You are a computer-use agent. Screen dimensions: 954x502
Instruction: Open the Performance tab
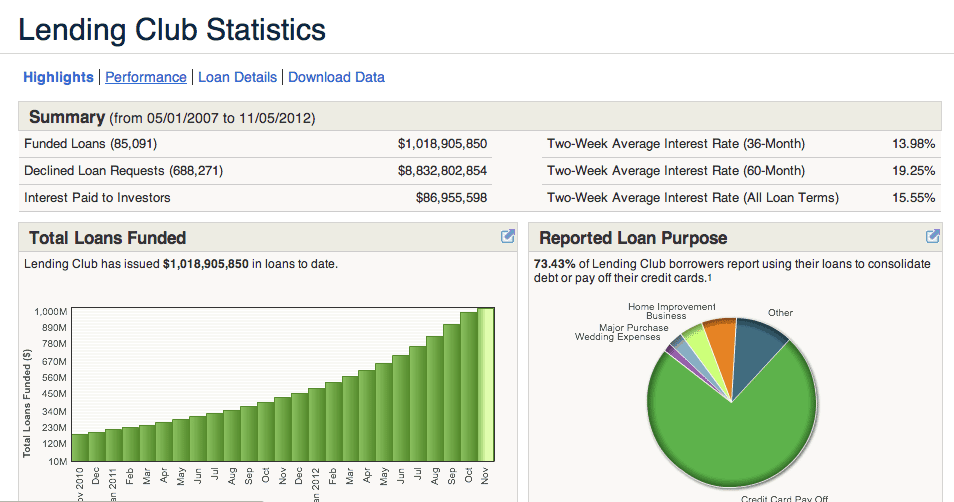tap(146, 77)
